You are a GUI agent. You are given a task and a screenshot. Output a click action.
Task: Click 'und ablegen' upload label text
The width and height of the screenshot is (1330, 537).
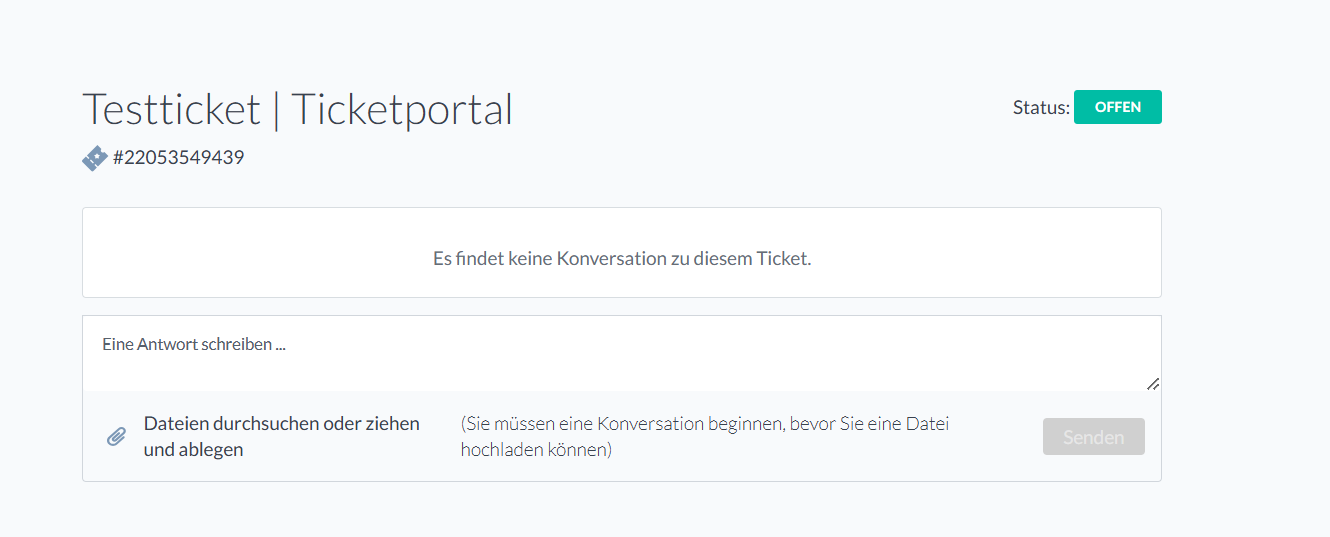(193, 450)
